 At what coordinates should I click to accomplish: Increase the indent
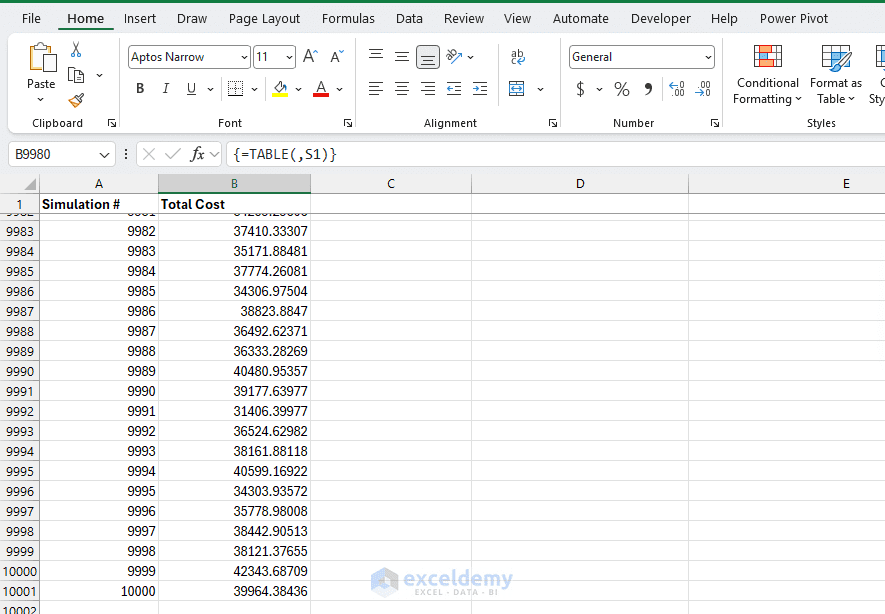(x=480, y=89)
